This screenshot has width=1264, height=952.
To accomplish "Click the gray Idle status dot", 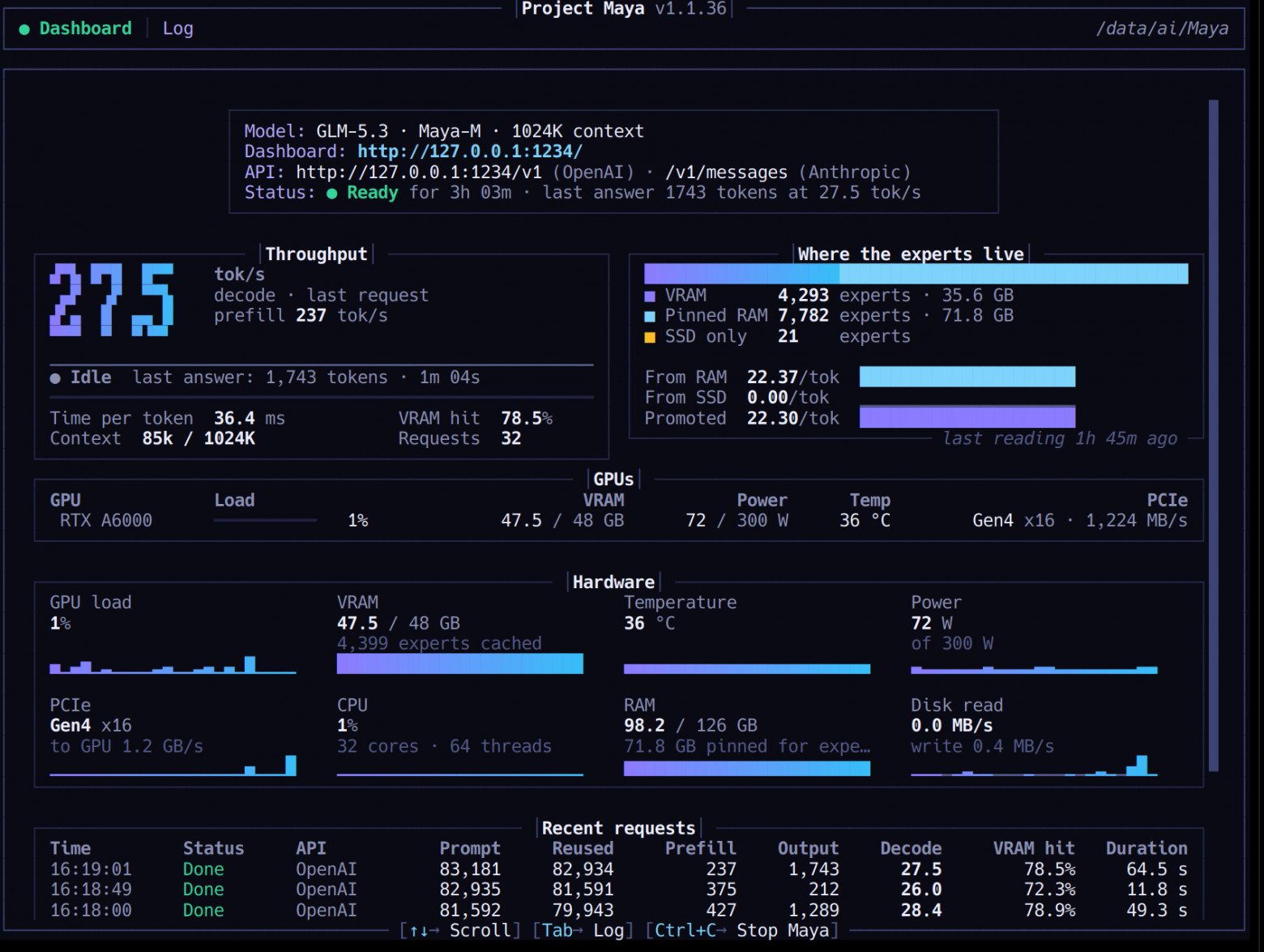I will click(55, 378).
